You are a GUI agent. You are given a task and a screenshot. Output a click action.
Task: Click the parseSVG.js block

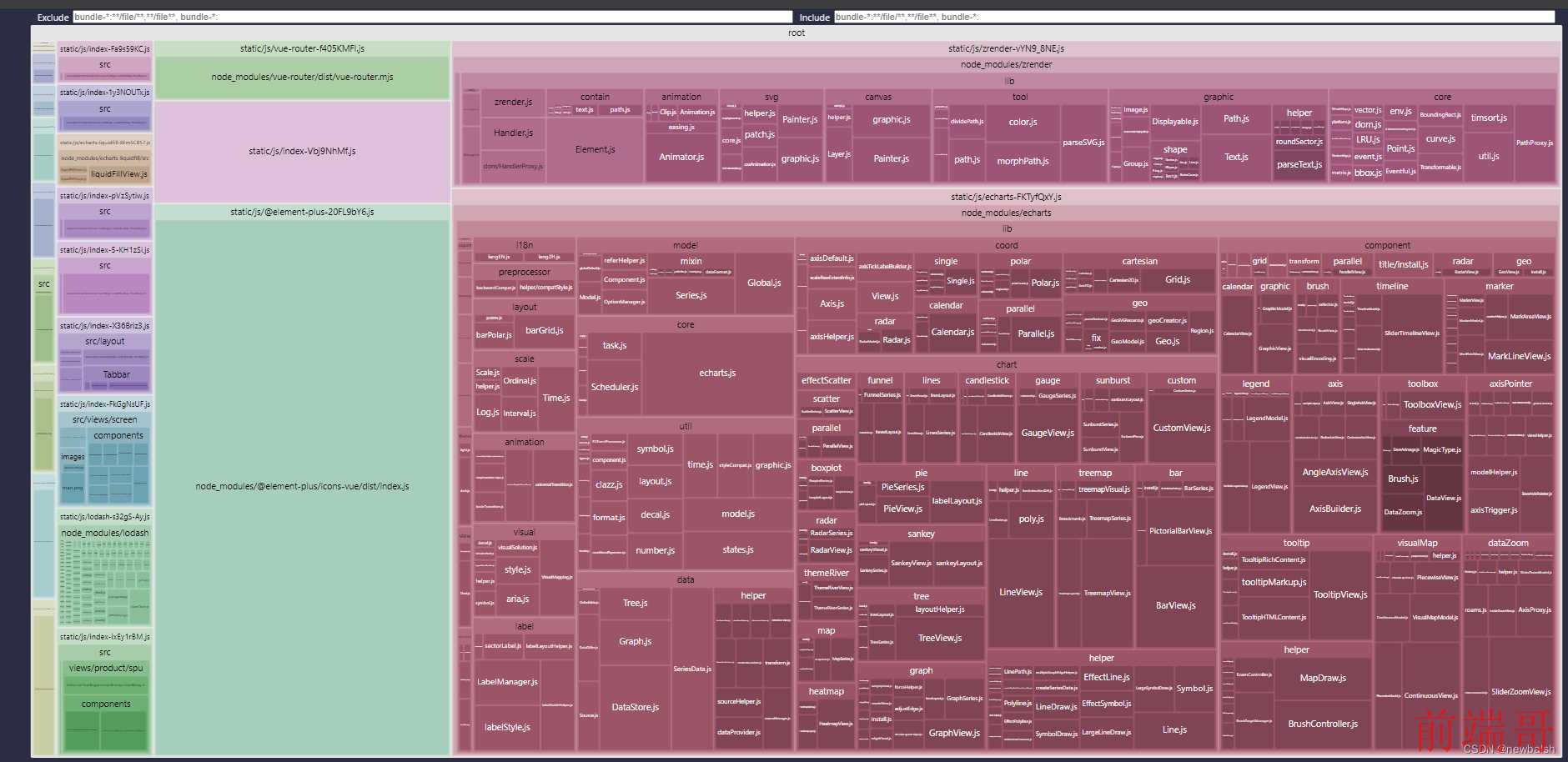coord(1083,143)
